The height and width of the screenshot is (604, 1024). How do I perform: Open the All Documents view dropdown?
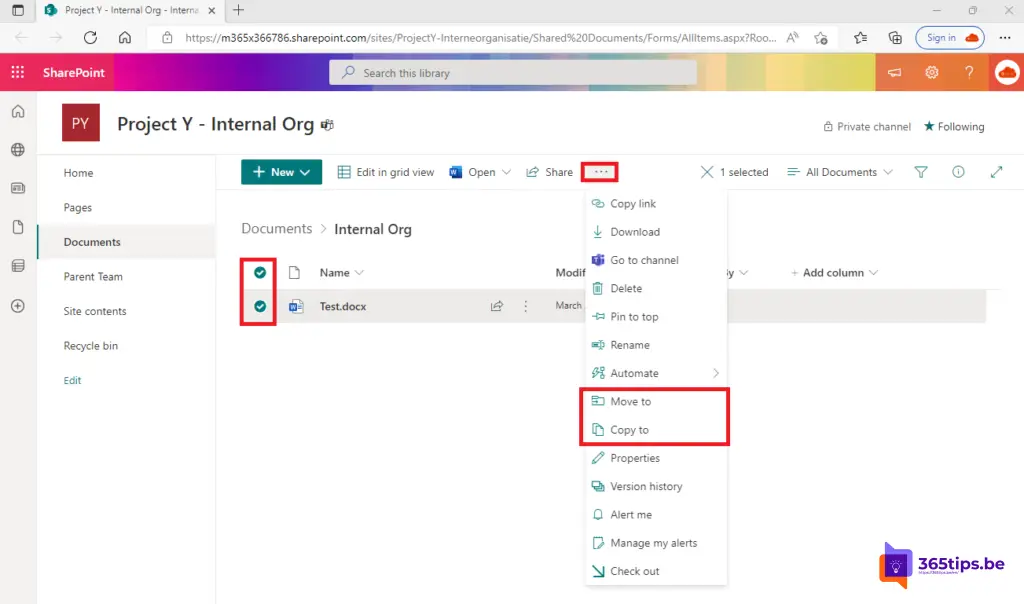(838, 172)
